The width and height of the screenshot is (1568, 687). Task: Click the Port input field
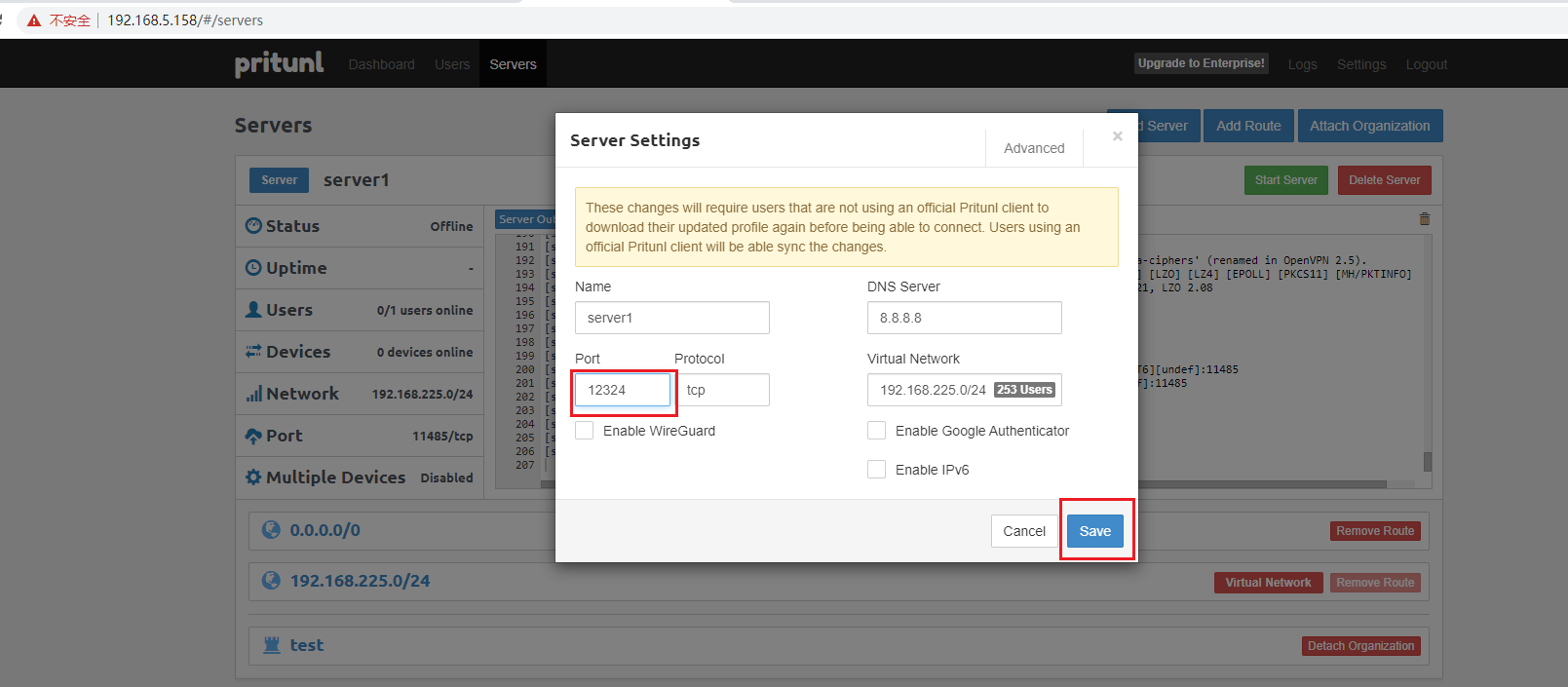(623, 390)
